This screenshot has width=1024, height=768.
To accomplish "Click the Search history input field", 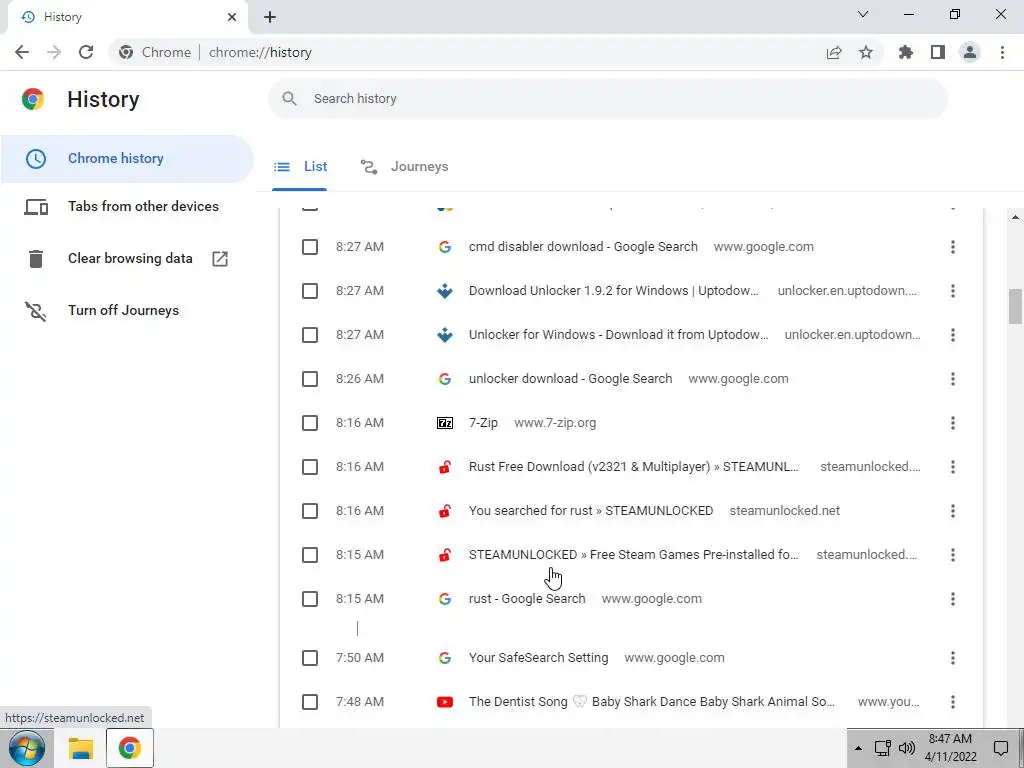I will click(x=607, y=99).
